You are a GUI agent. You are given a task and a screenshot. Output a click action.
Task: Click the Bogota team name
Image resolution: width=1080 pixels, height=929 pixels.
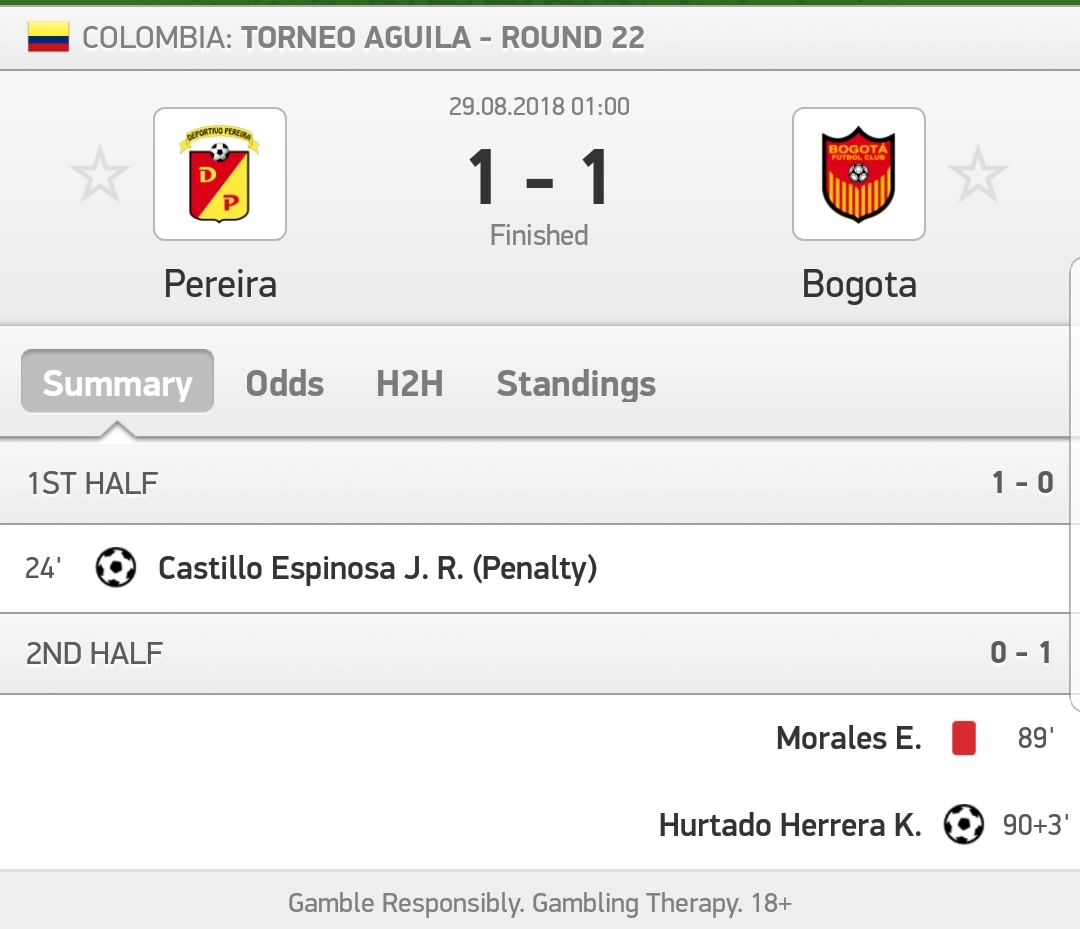[859, 285]
